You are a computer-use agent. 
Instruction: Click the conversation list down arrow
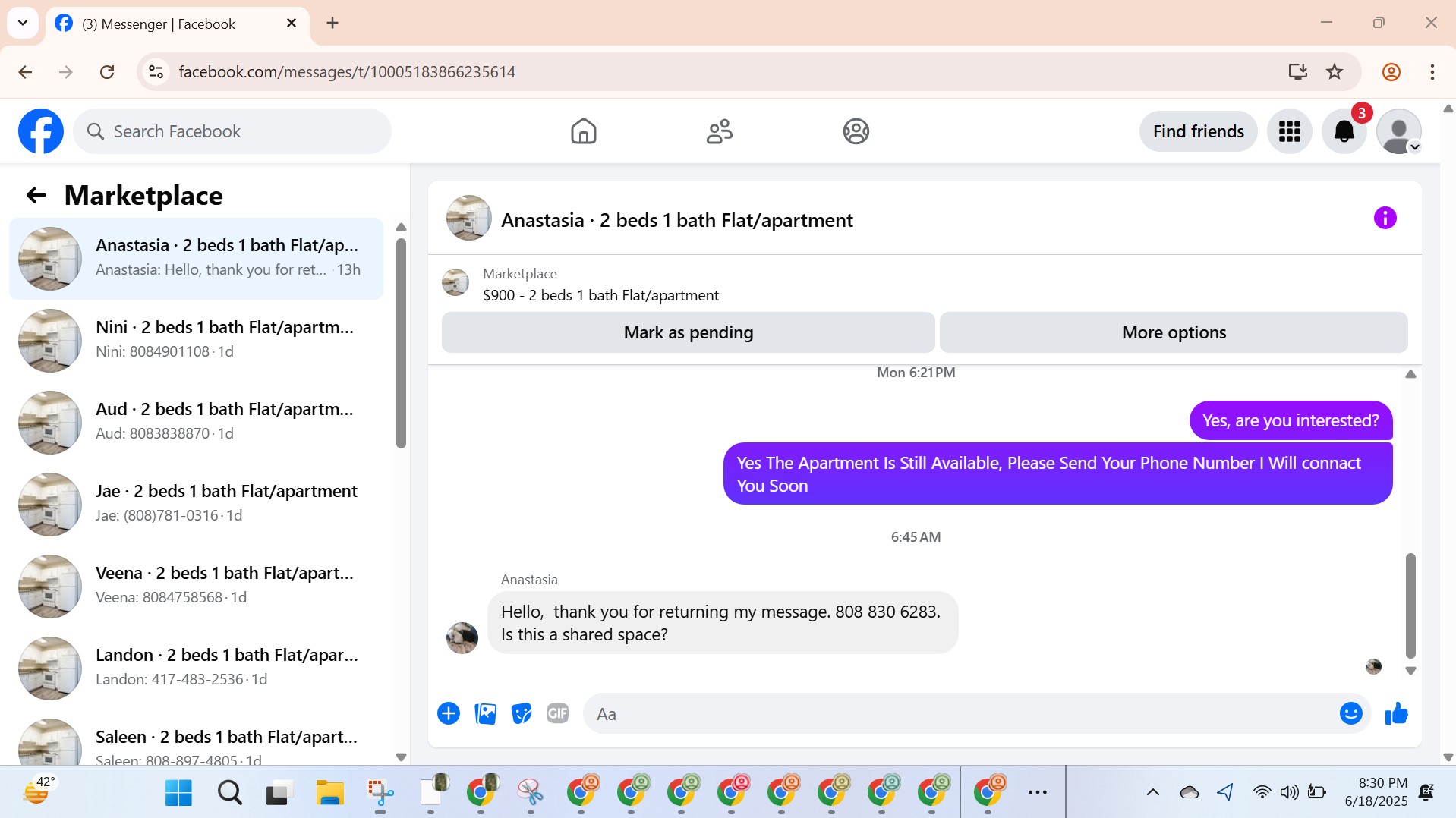tap(401, 757)
